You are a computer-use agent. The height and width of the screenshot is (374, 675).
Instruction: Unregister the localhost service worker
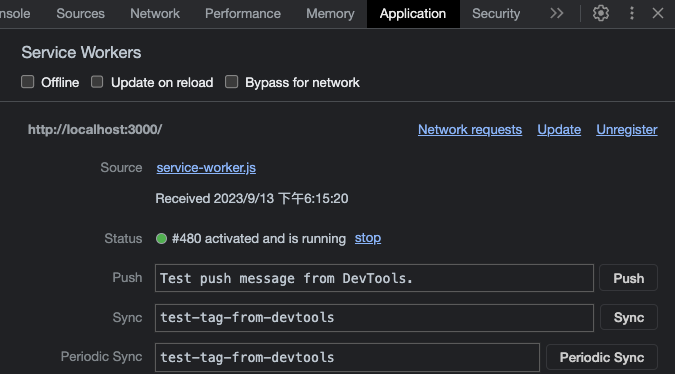(627, 130)
